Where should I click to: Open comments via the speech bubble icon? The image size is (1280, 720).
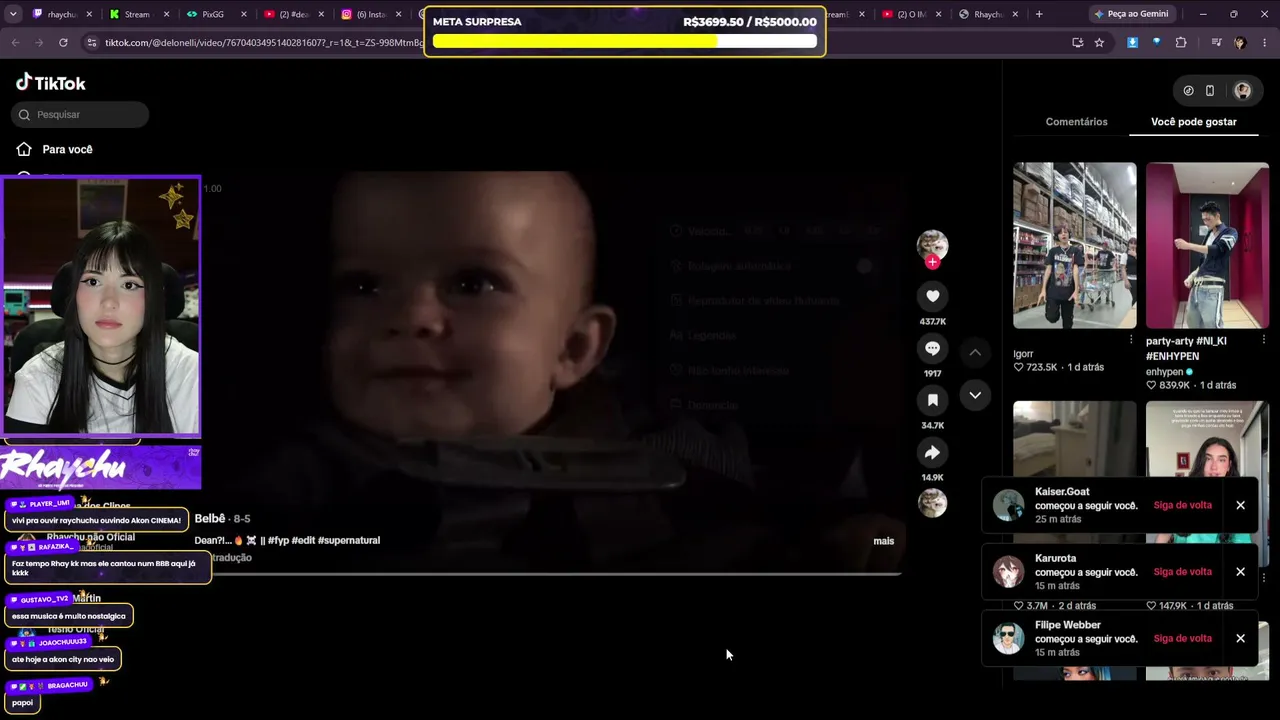(x=932, y=348)
